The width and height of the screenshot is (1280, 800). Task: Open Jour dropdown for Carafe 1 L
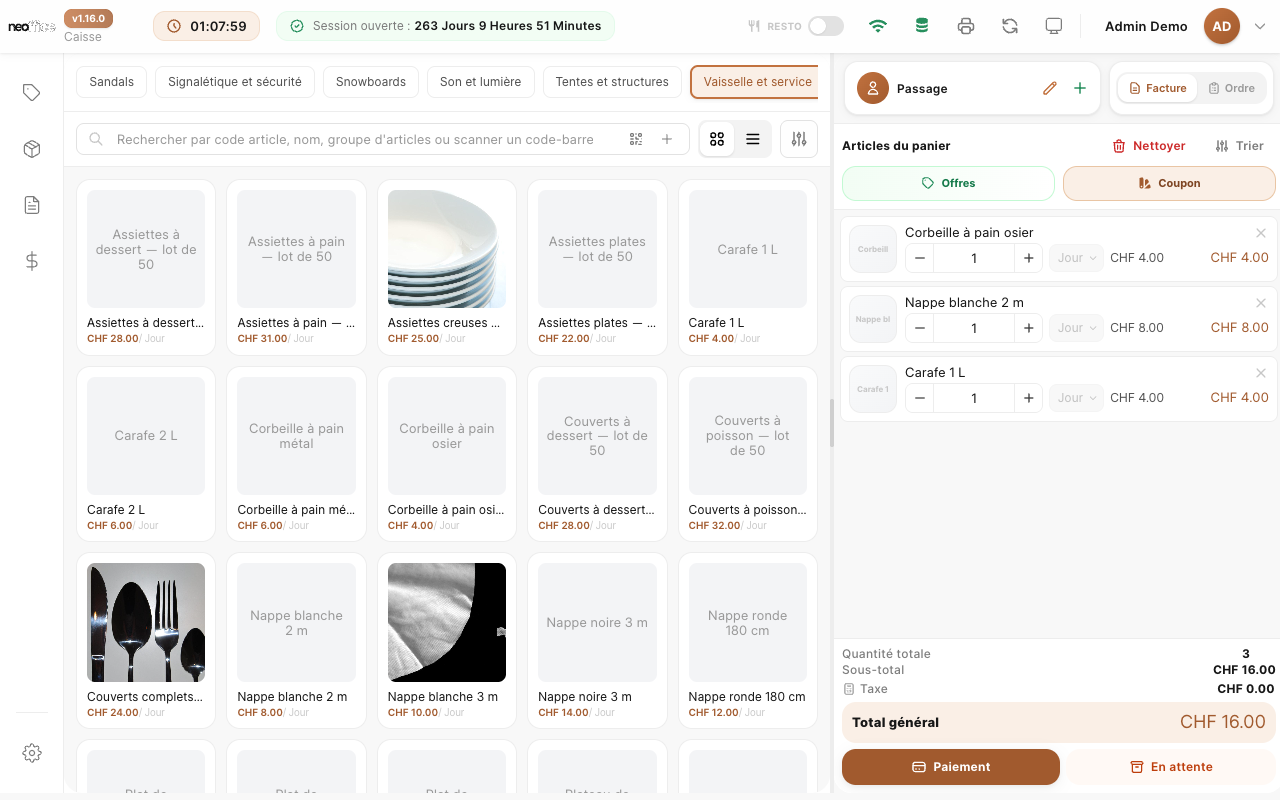click(x=1077, y=398)
